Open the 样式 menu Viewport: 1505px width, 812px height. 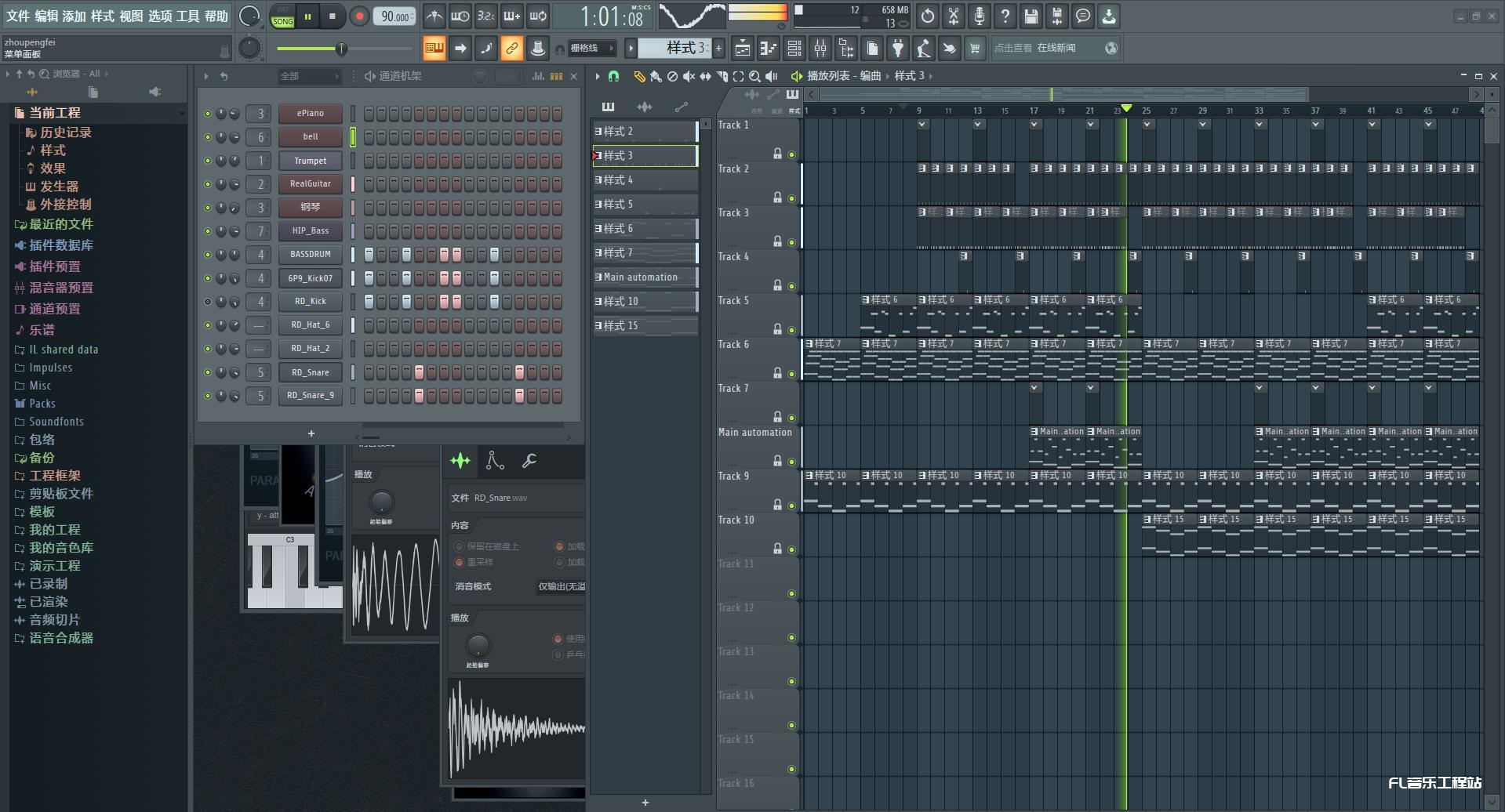point(103,16)
